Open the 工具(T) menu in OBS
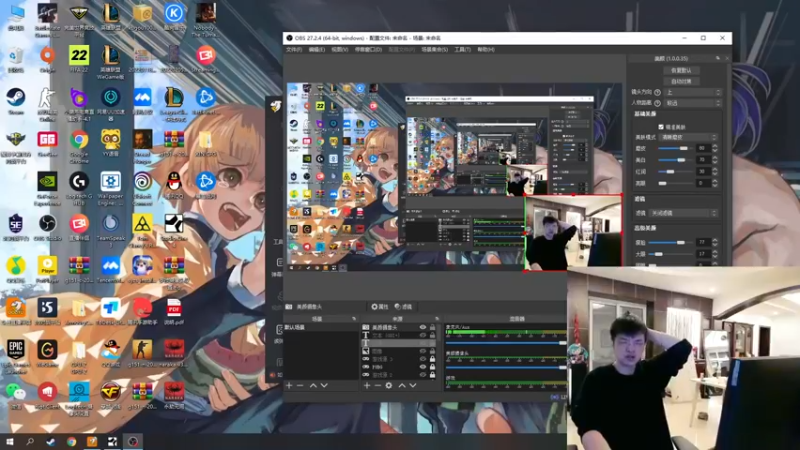 point(463,49)
